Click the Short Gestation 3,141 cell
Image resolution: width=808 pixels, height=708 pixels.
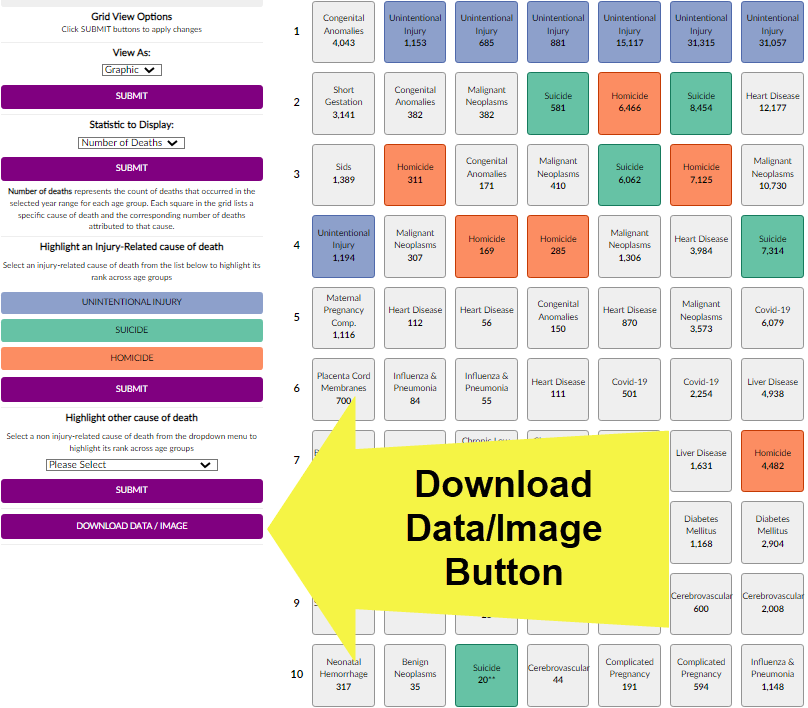coord(343,103)
